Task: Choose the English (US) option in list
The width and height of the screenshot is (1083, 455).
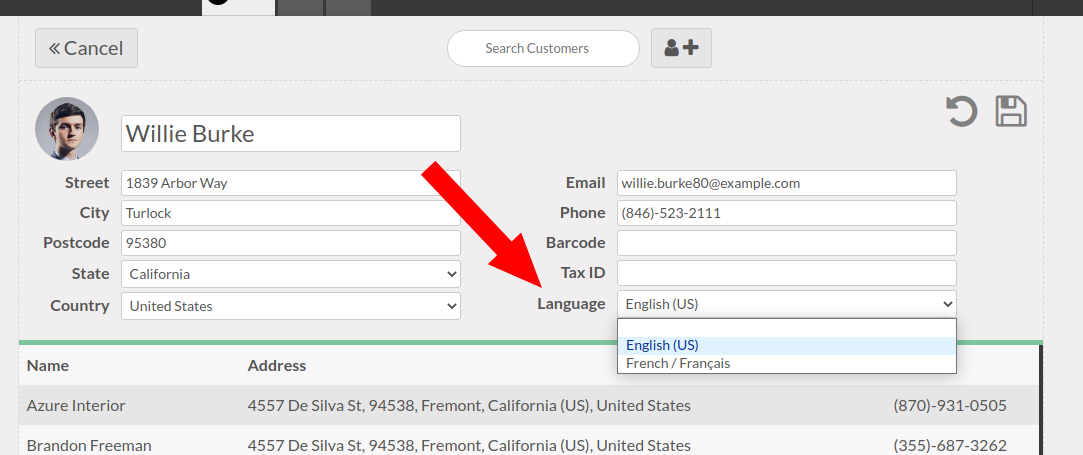Action: [787, 345]
